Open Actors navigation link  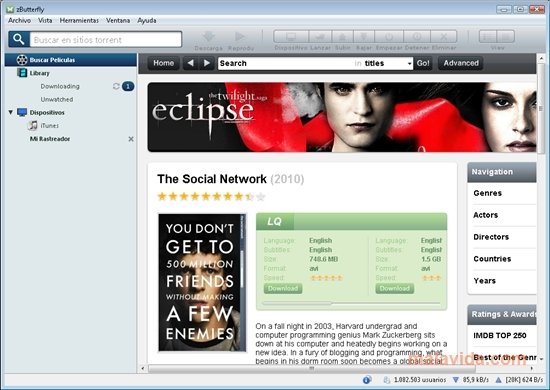pyautogui.click(x=485, y=215)
